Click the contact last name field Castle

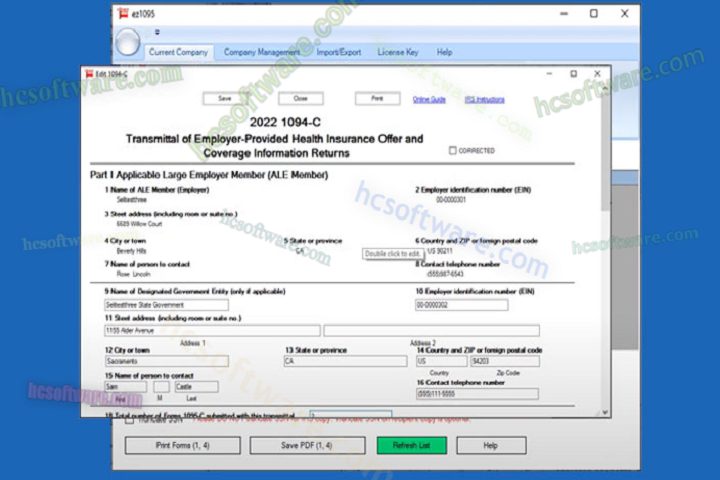pyautogui.click(x=197, y=387)
